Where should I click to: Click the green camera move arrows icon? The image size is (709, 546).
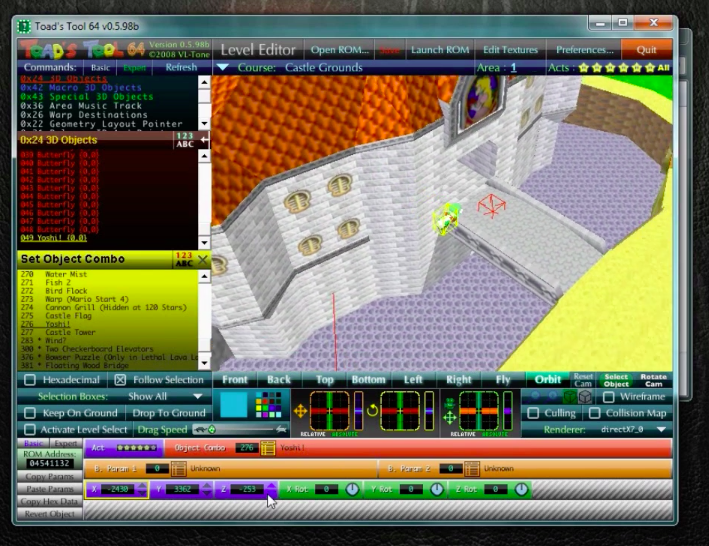pyautogui.click(x=449, y=417)
